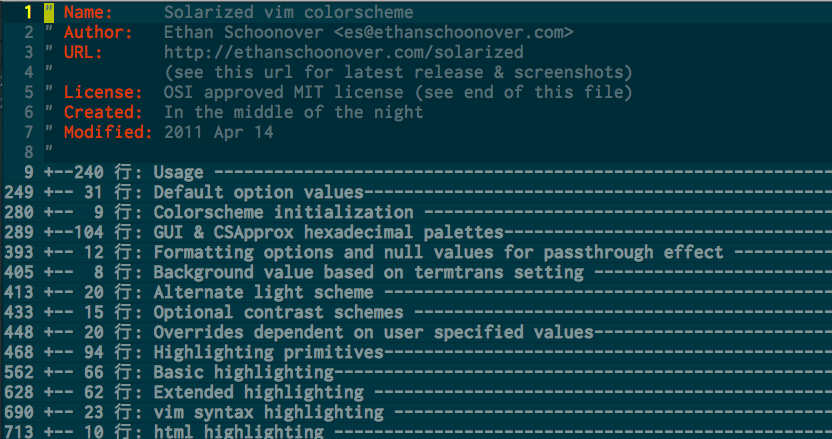Unfold the vim syntax highlighting section

(438, 412)
